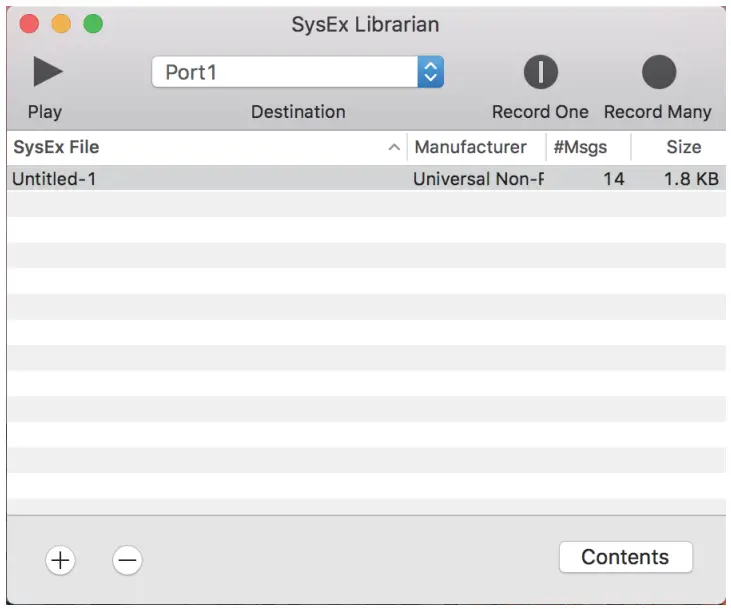Open the Port1 destination dropdown
This screenshot has width=731, height=609.
point(297,72)
